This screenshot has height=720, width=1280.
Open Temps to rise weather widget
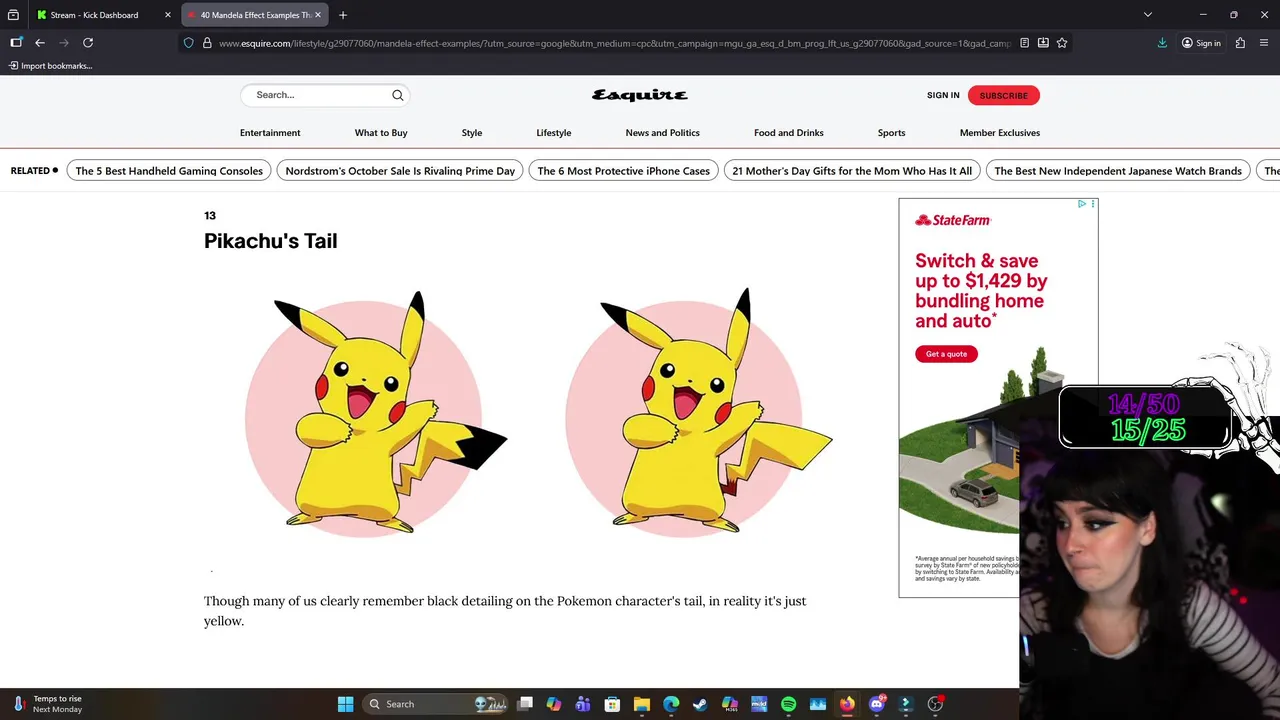[x=47, y=704]
